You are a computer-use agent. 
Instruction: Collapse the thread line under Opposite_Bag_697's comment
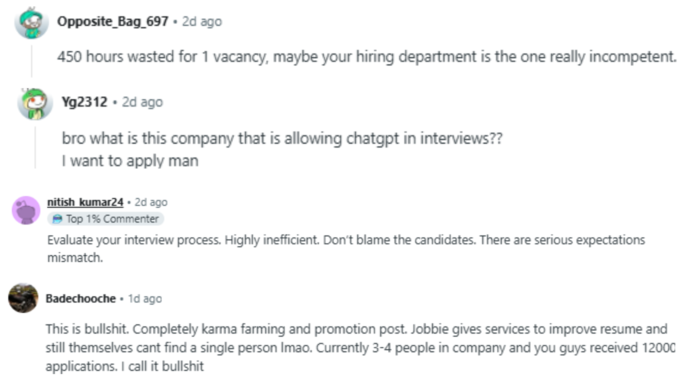[x=32, y=61]
